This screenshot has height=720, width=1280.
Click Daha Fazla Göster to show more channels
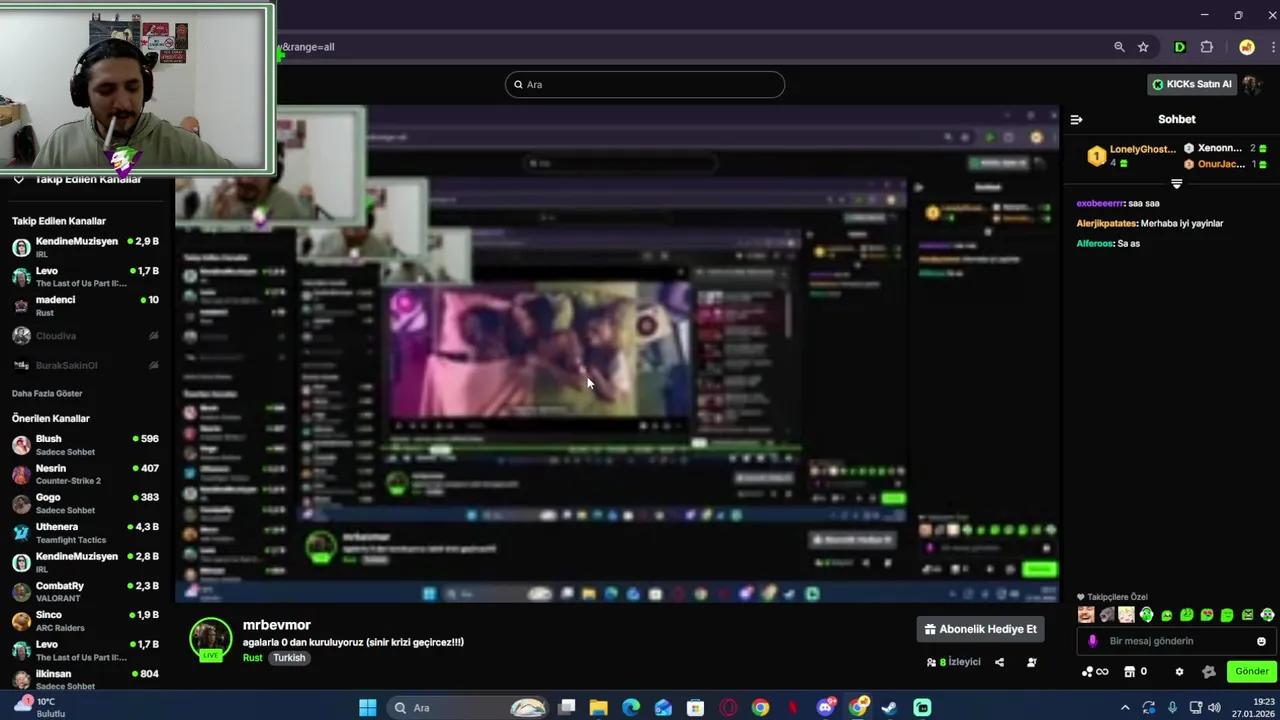point(46,393)
